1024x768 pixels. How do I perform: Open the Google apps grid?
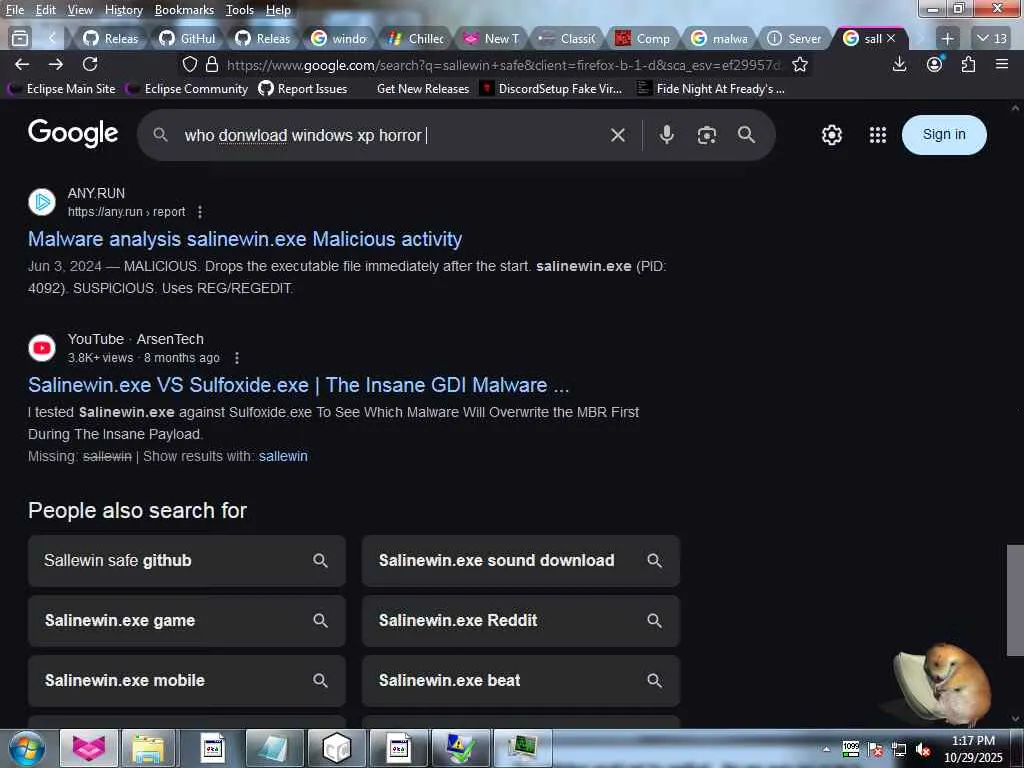[878, 135]
